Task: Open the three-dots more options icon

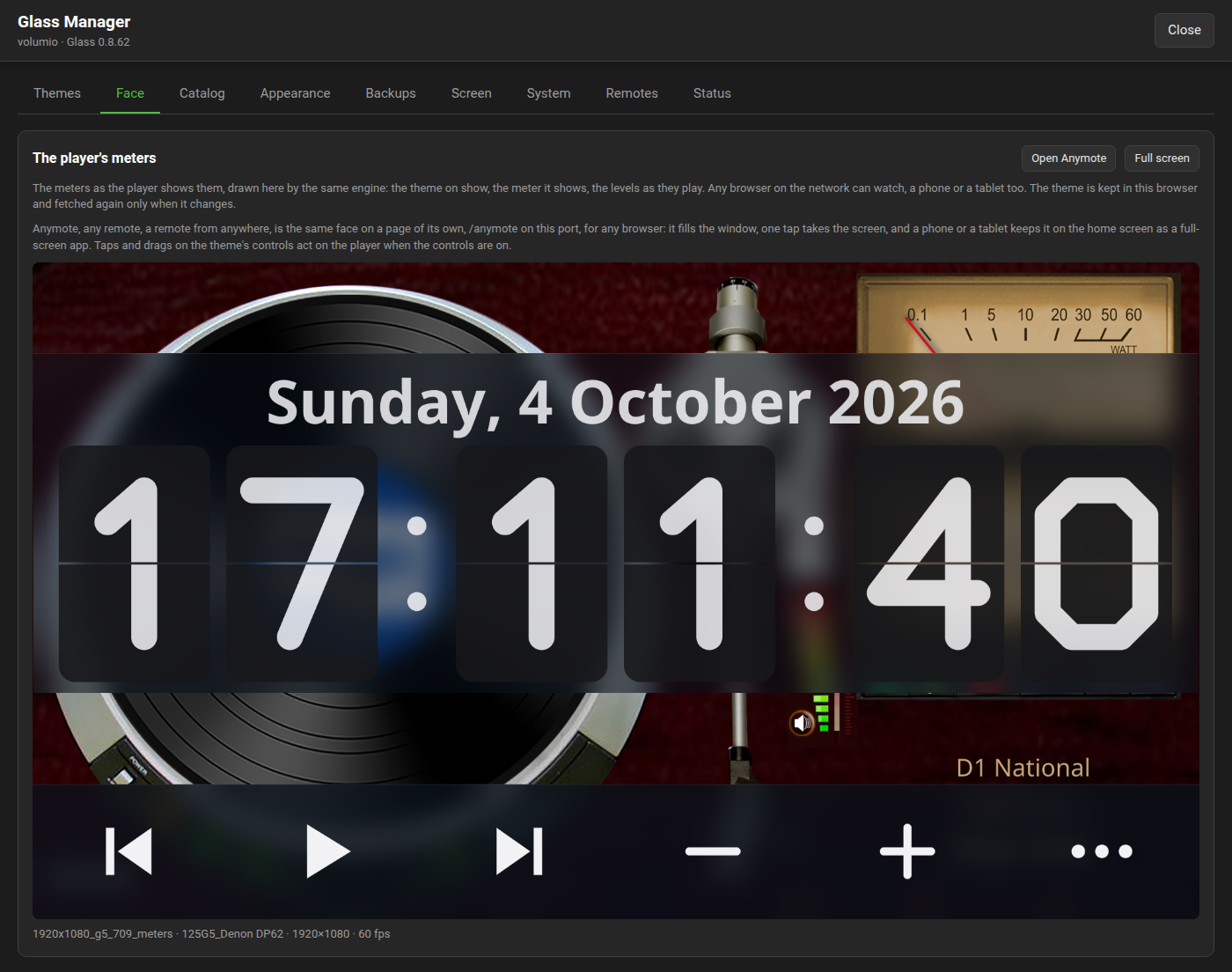Action: tap(1102, 851)
